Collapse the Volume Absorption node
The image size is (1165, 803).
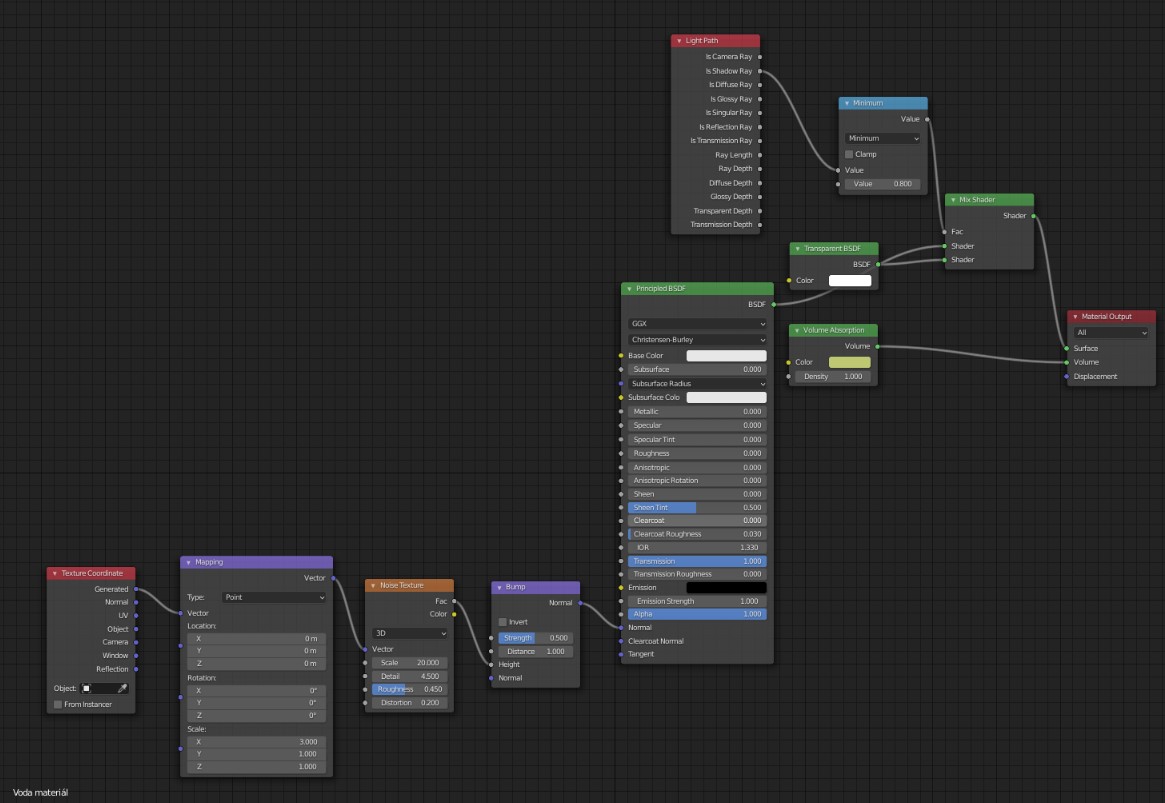click(797, 331)
